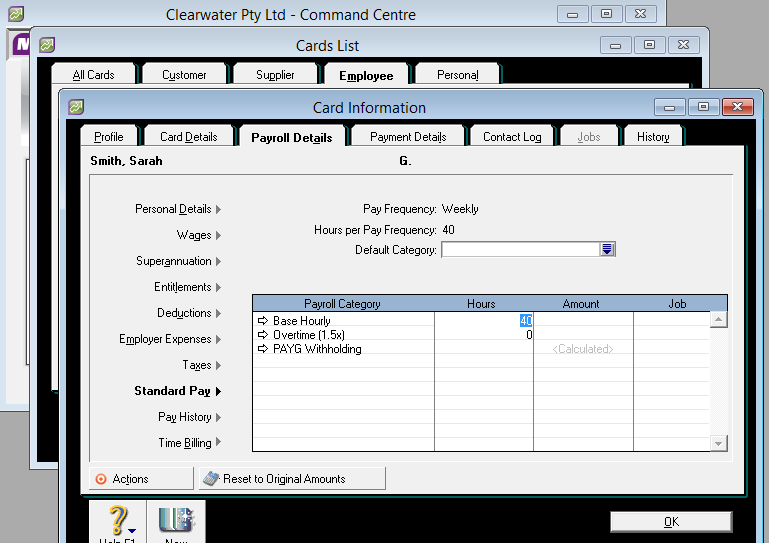Close the Command Centre window
This screenshot has height=543, width=769.
(641, 14)
